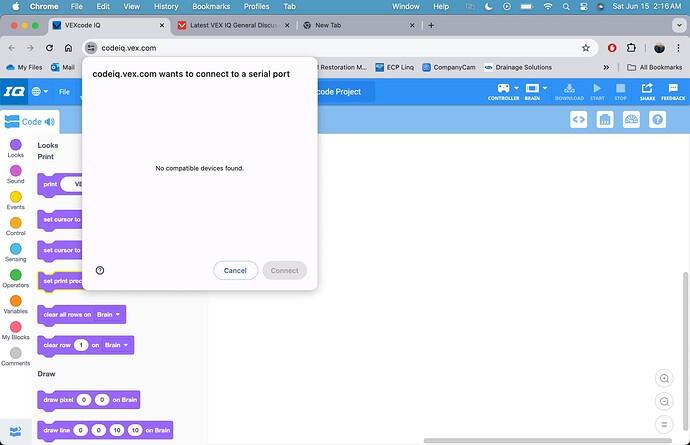Open the devices setup icon
This screenshot has height=445, width=690.
604,120
